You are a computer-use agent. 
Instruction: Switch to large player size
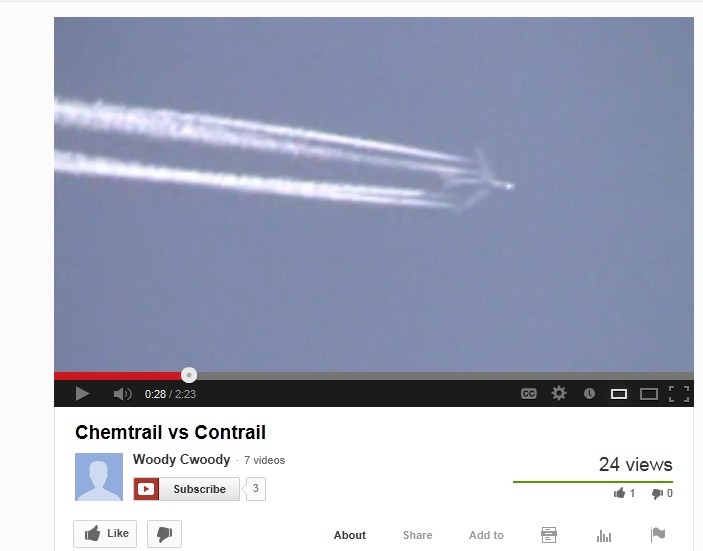click(x=649, y=394)
